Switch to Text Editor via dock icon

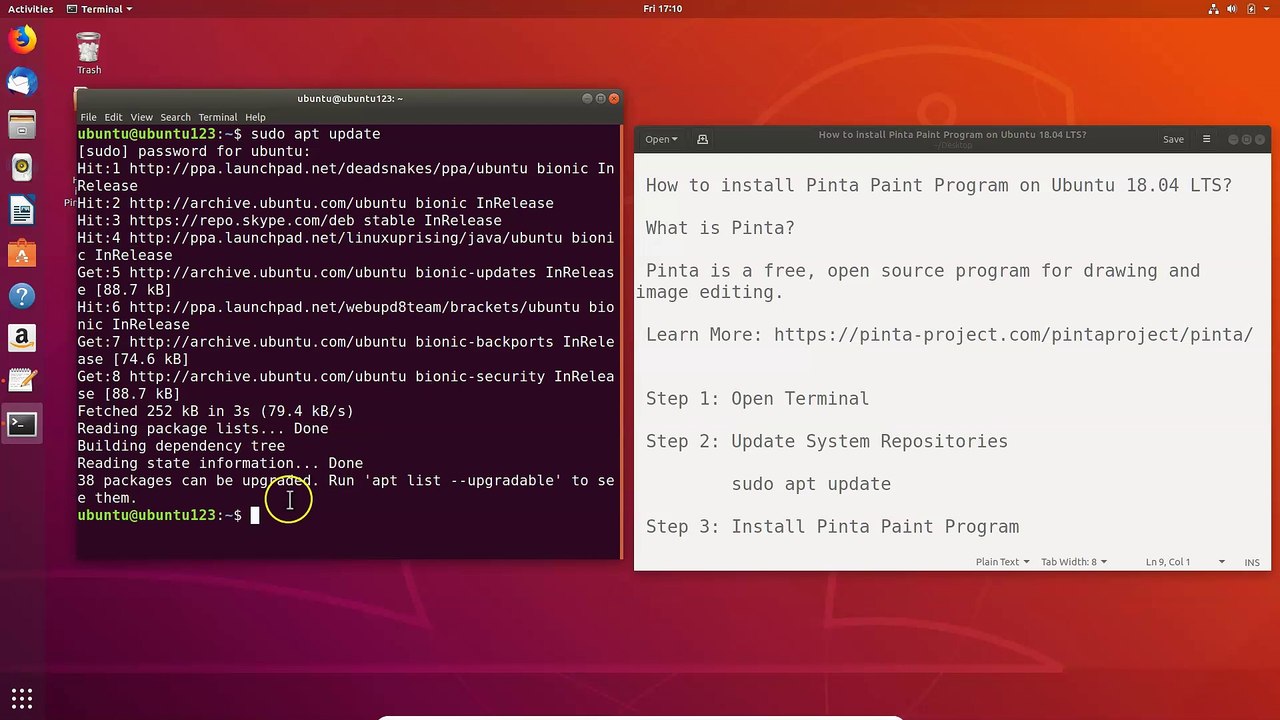(x=22, y=381)
